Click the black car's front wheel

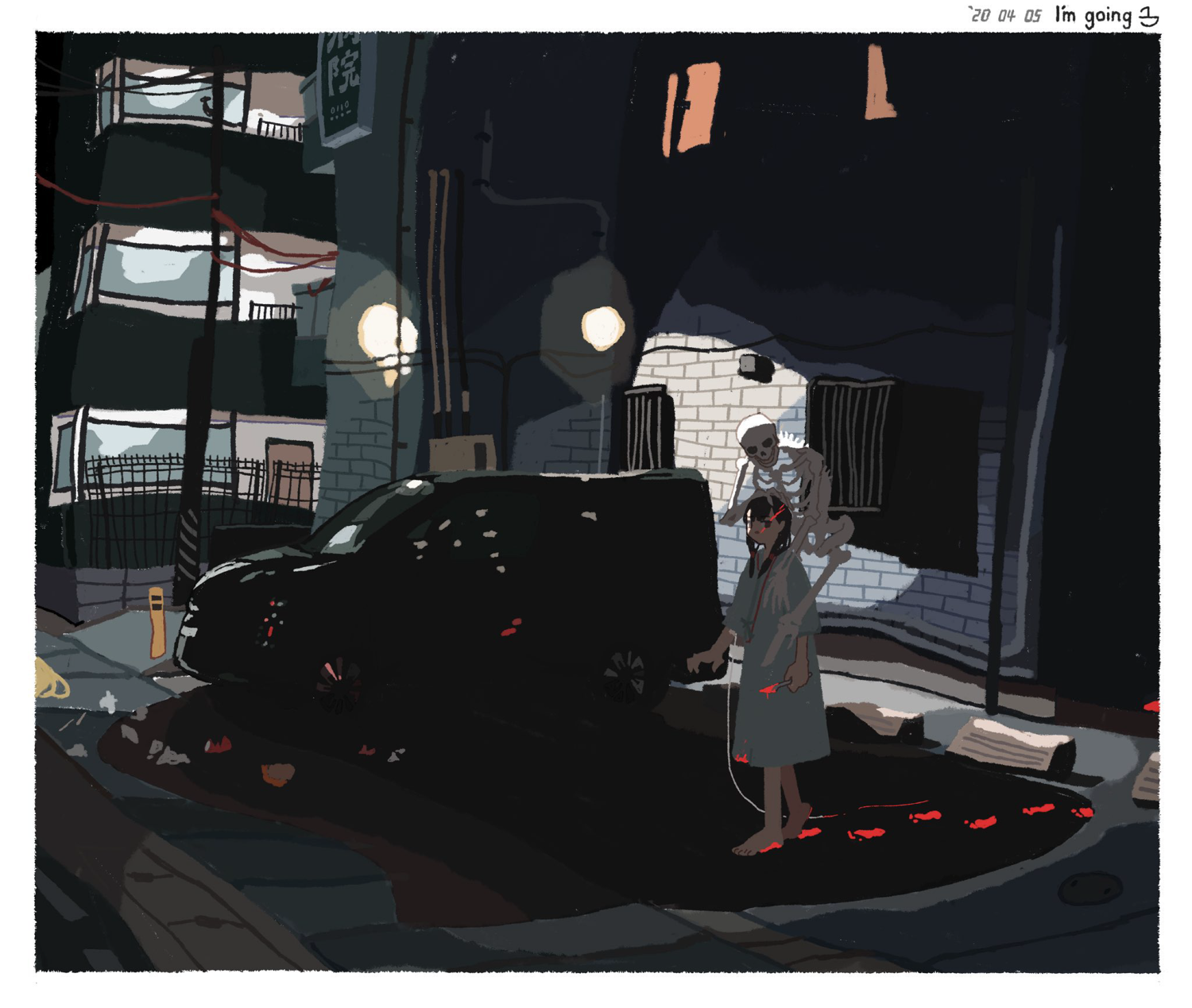[340, 683]
